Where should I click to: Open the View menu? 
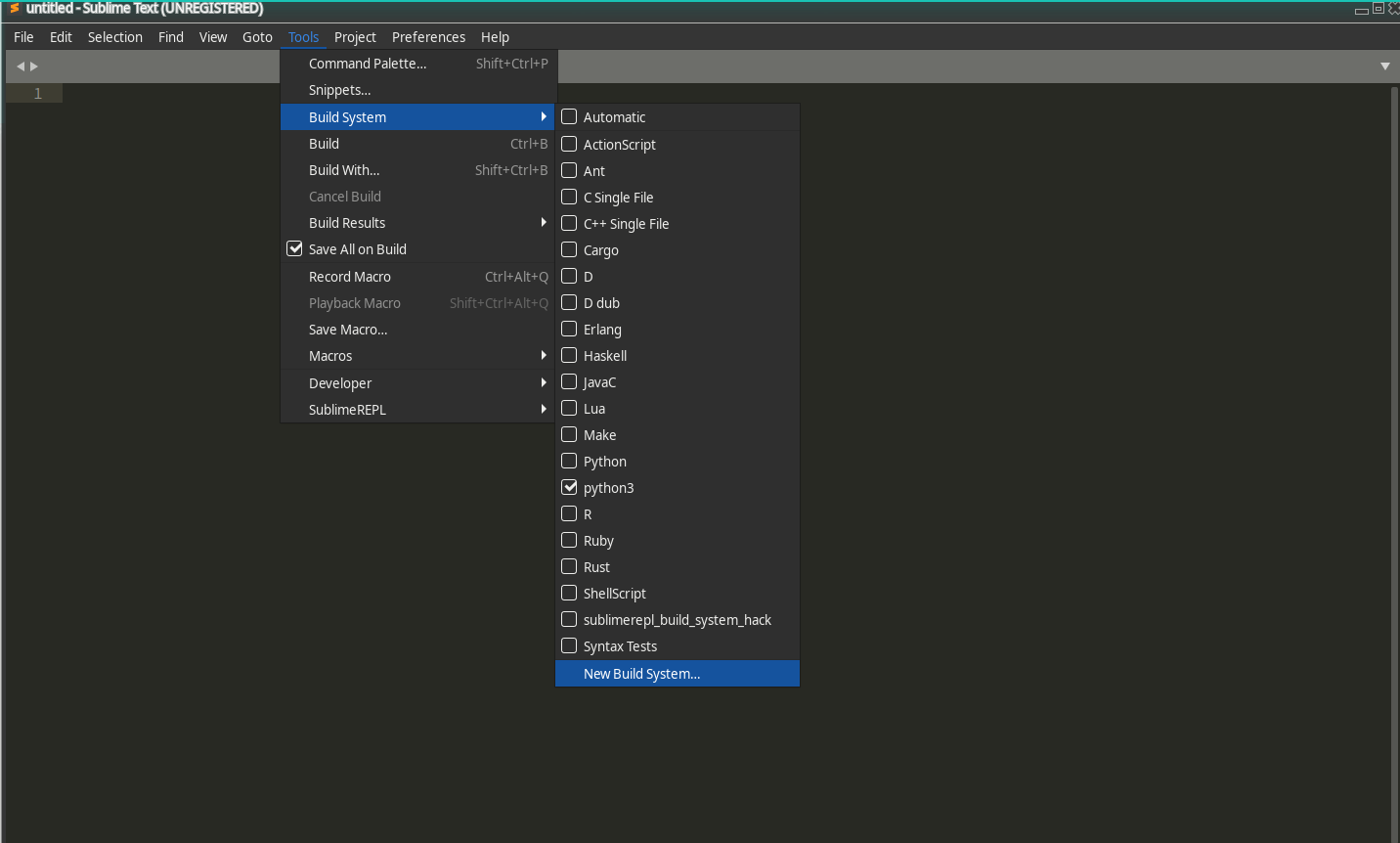[x=213, y=37]
